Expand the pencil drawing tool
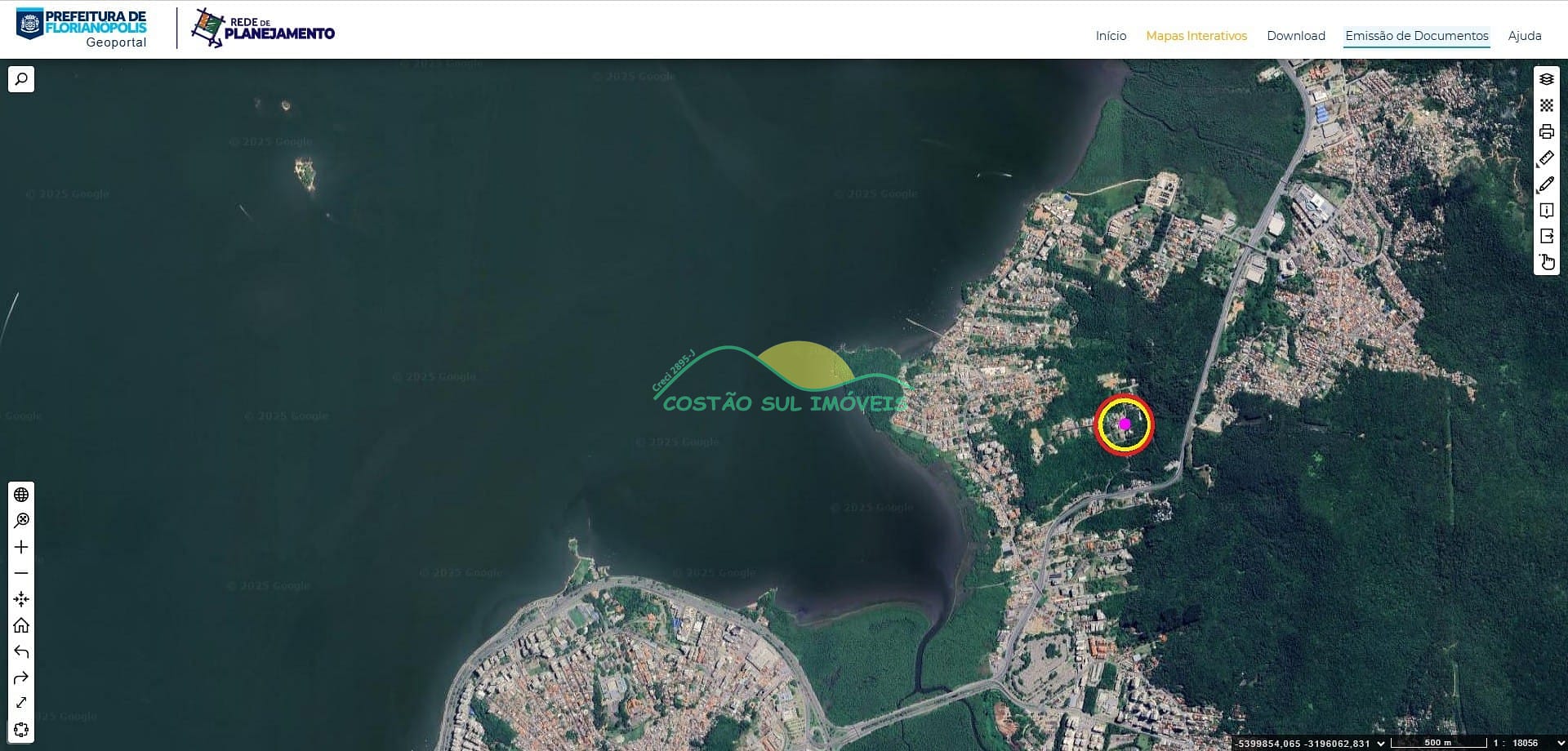1568x751 pixels. pos(1546,184)
